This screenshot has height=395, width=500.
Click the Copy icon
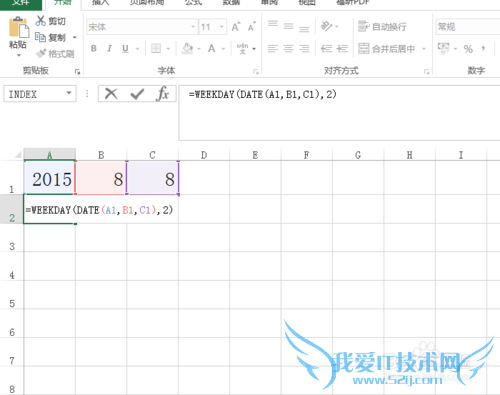(x=40, y=37)
